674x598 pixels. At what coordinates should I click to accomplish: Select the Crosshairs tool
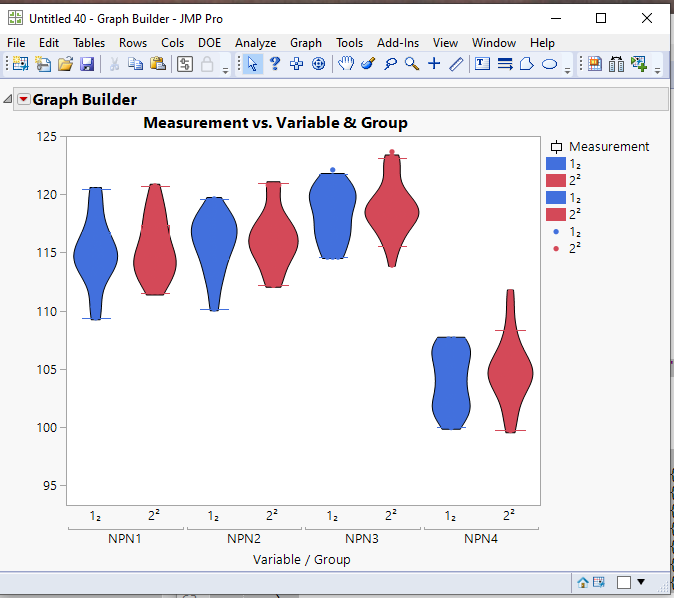pyautogui.click(x=434, y=64)
